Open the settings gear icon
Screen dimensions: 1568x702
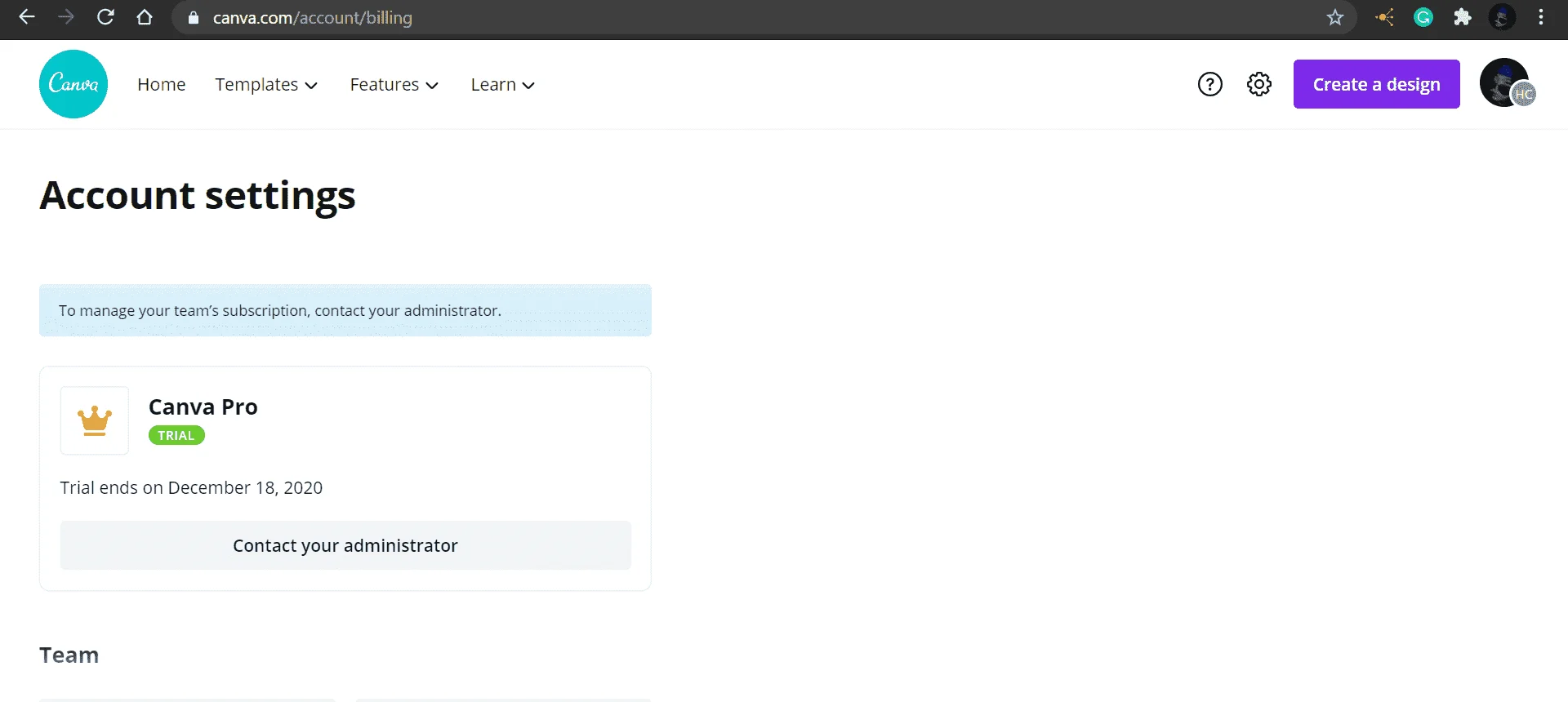(1259, 84)
